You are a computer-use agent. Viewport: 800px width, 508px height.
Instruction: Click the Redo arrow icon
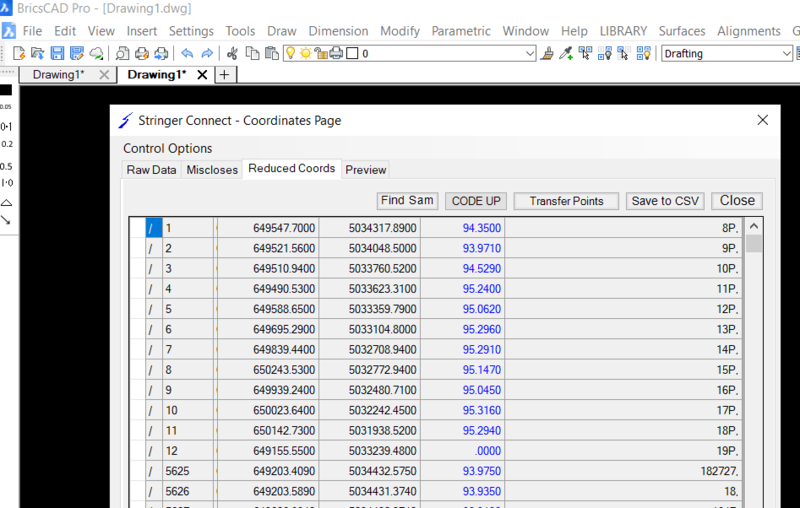coord(207,53)
